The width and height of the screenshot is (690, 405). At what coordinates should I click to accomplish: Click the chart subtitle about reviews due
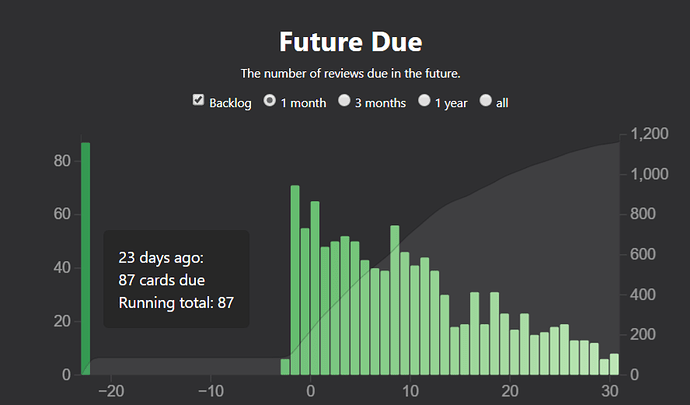point(350,73)
